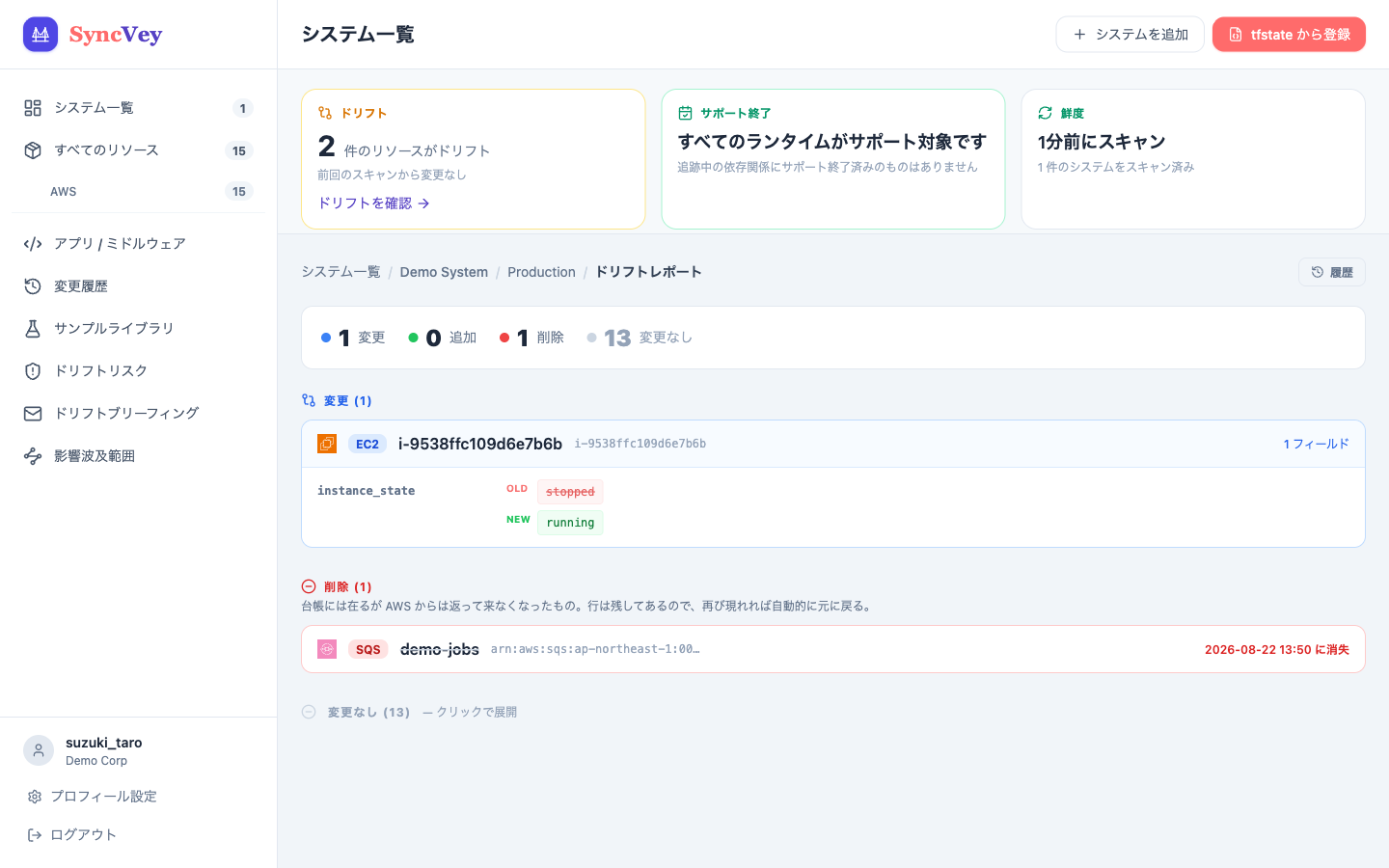1389x868 pixels.
Task: Click the ドリフトリスク shield icon
Action: click(x=33, y=371)
